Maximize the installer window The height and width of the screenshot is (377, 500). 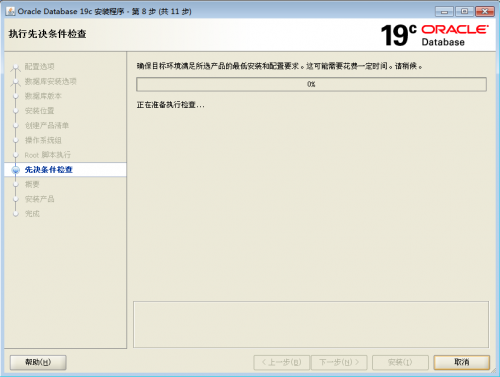tap(464, 12)
